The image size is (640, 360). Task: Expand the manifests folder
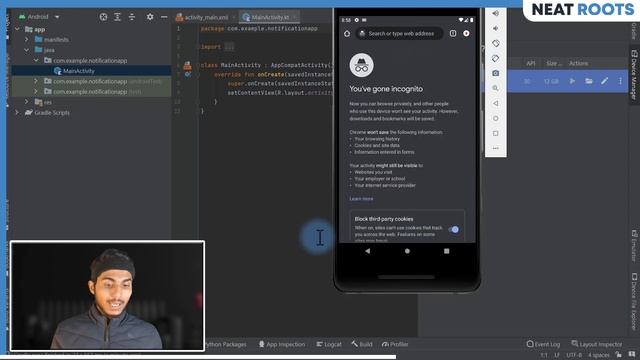pos(27,40)
